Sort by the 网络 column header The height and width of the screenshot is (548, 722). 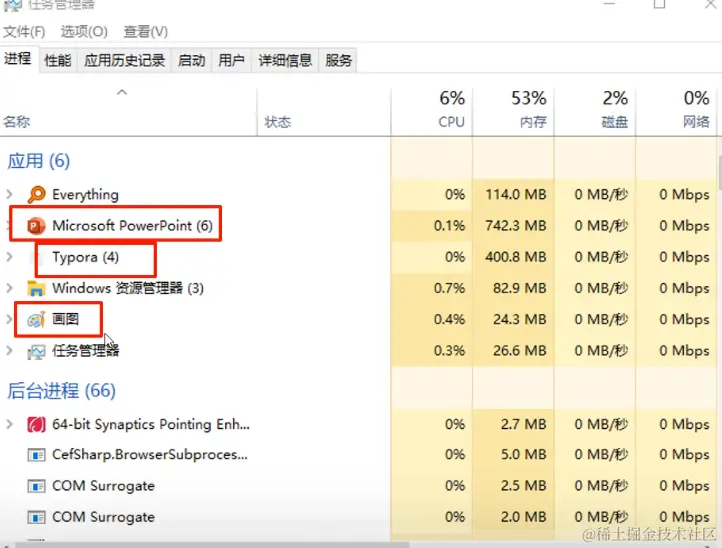coord(696,122)
